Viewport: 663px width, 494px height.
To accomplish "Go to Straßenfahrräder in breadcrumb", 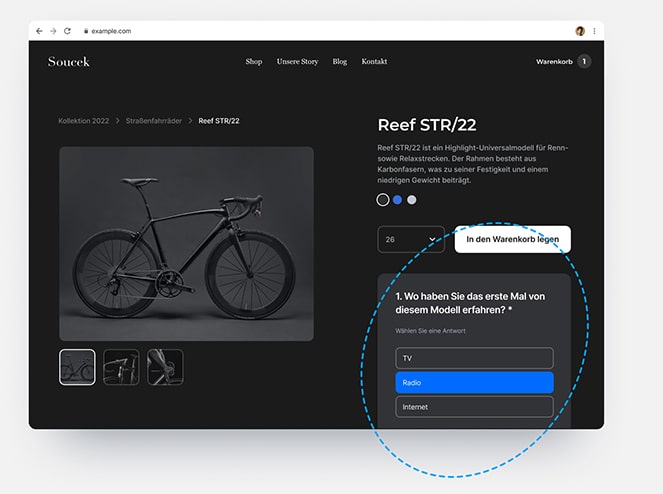I will pyautogui.click(x=155, y=121).
